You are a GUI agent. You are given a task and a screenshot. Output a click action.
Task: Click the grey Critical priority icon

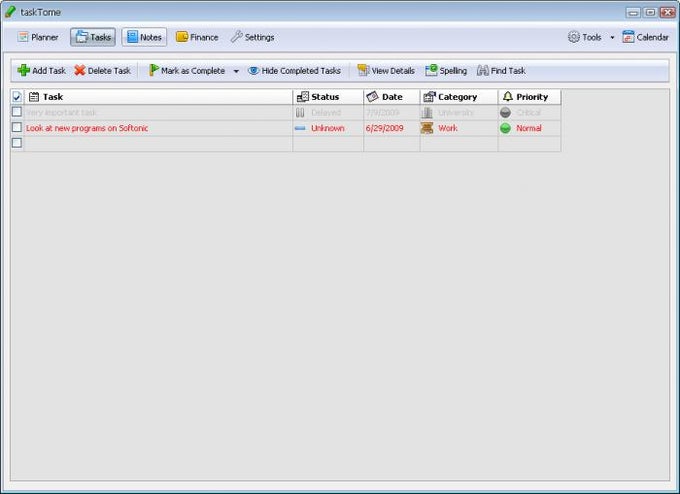point(505,113)
